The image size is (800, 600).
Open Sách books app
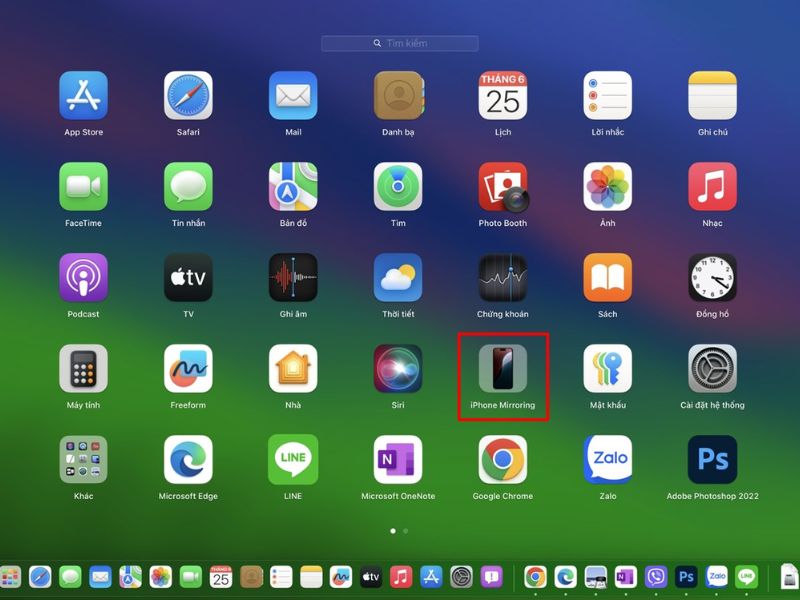click(608, 277)
